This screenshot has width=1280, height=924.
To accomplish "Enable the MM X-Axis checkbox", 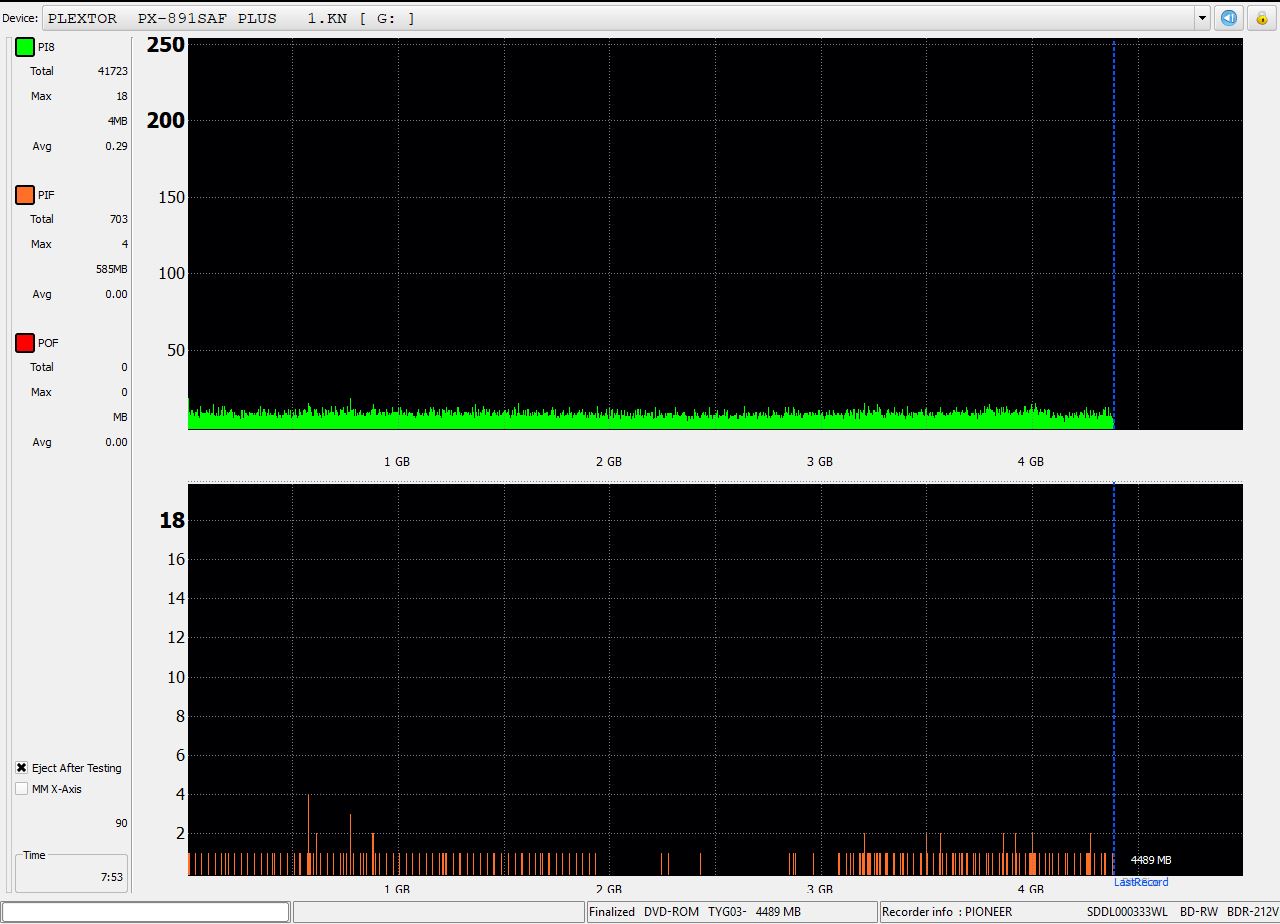I will coord(22,789).
